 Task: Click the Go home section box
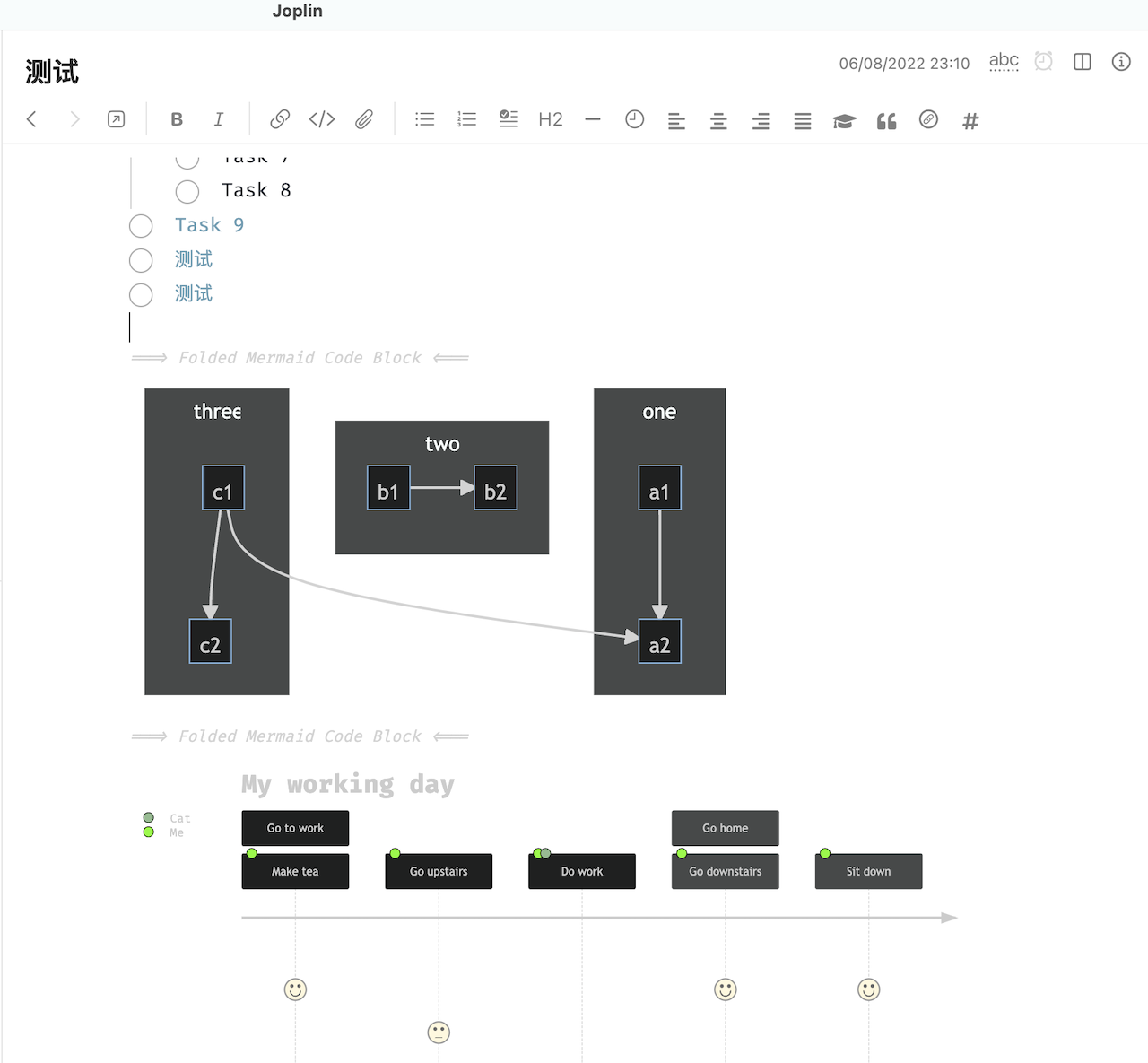[726, 828]
